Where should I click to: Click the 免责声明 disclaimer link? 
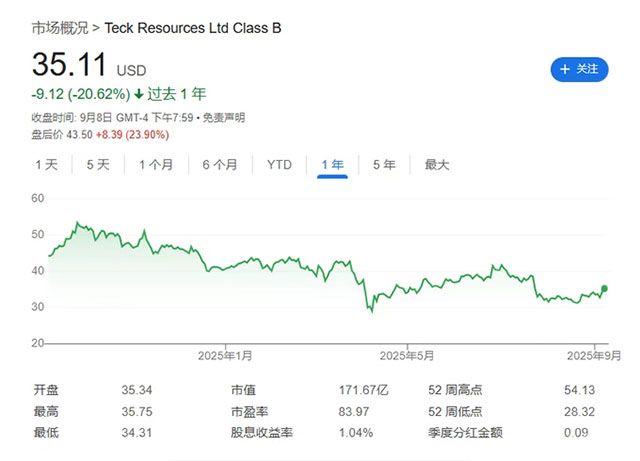pyautogui.click(x=224, y=118)
